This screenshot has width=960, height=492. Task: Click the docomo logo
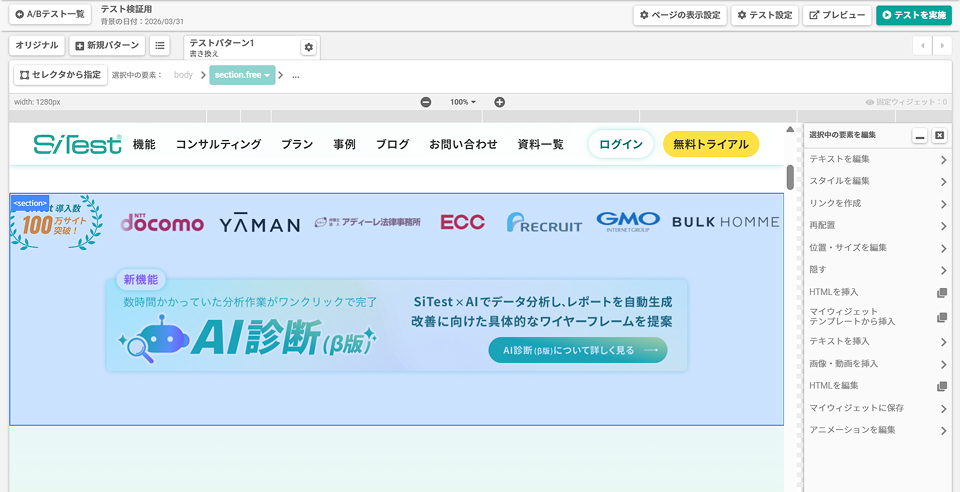162,223
